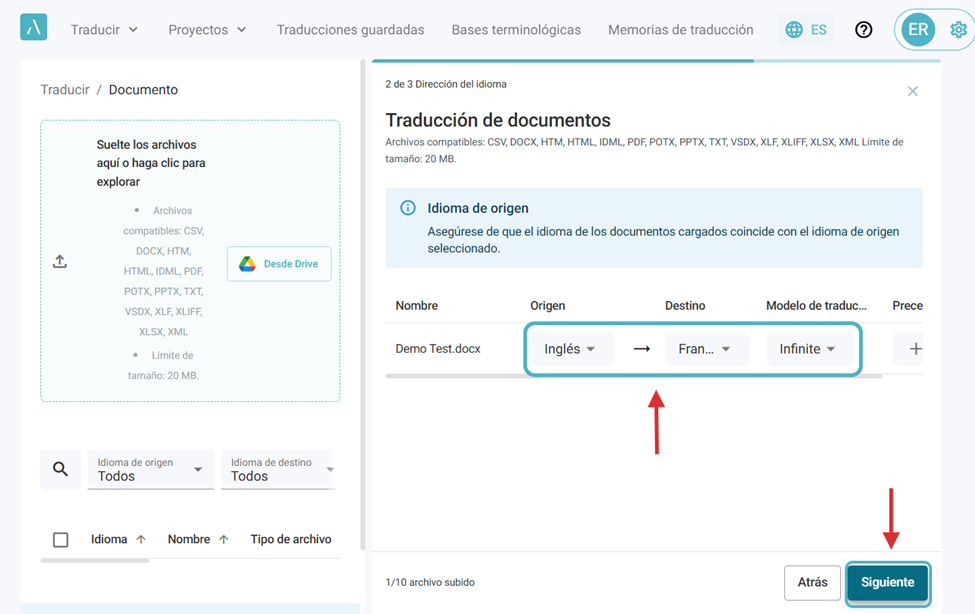The height and width of the screenshot is (614, 975).
Task: Click the app logo in top-left corner
Action: (34, 27)
